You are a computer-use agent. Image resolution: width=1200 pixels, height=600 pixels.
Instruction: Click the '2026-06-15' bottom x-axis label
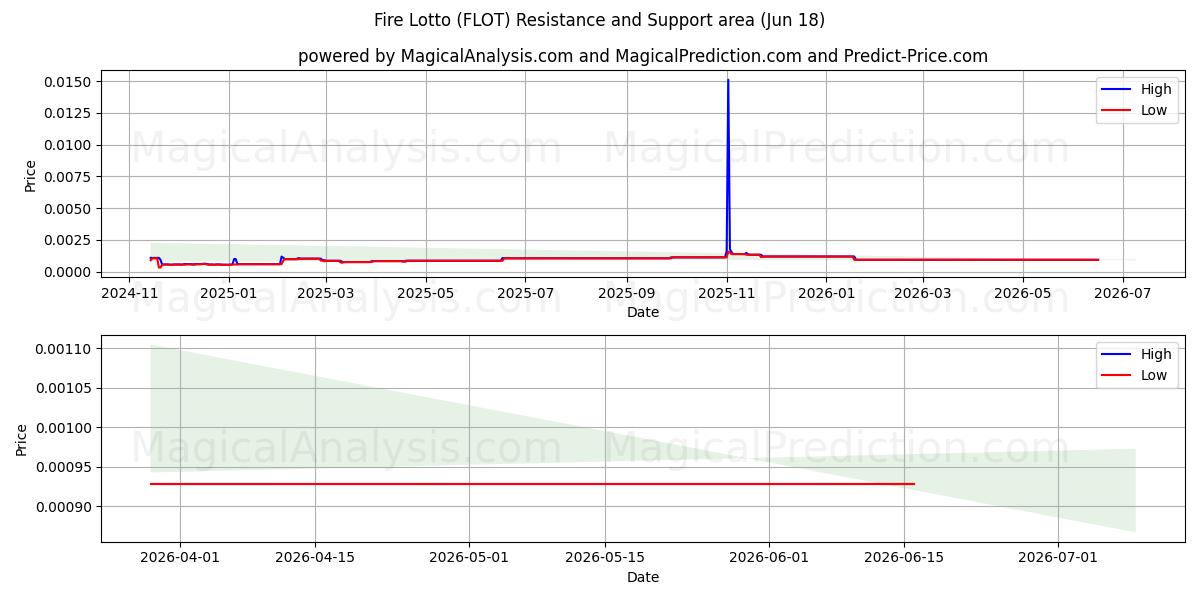coord(904,558)
